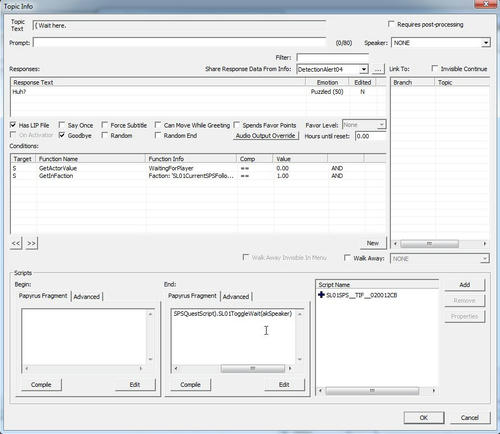Add a new script with the Add button

click(x=465, y=285)
